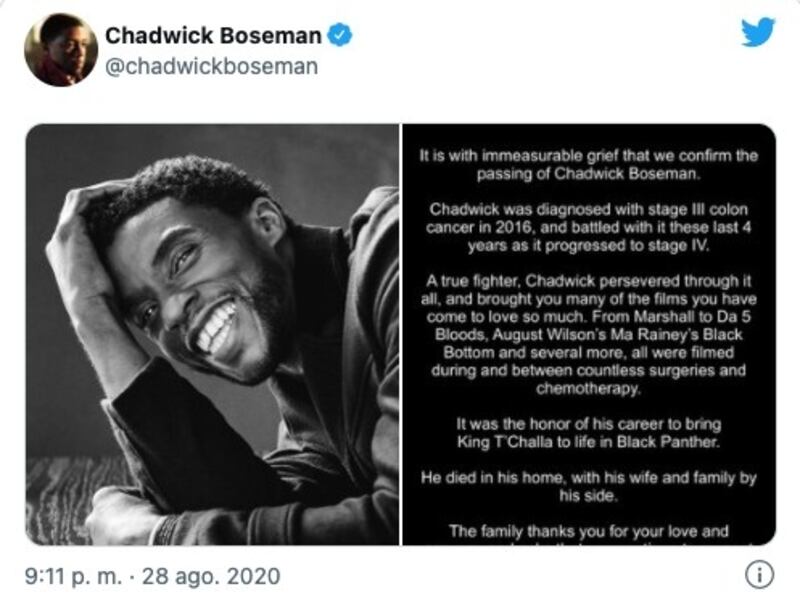
Task: Click the "immeasurable grief" opening paragraph
Action: coord(588,163)
